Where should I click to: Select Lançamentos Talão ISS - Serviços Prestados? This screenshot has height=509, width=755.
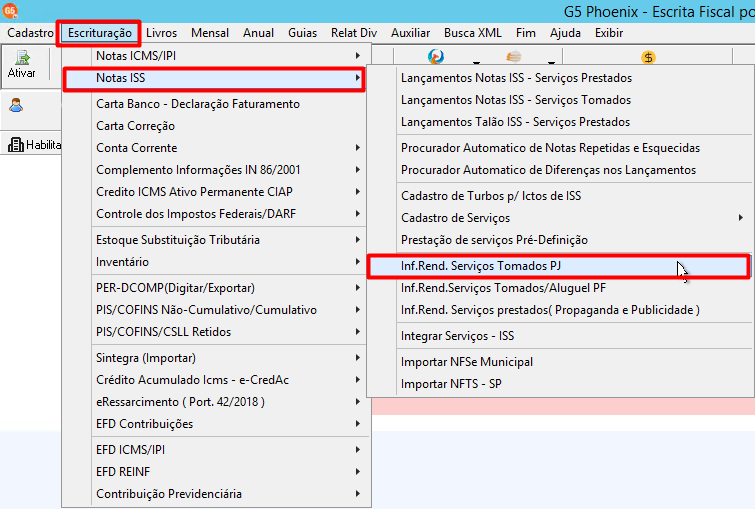[x=561, y=122]
